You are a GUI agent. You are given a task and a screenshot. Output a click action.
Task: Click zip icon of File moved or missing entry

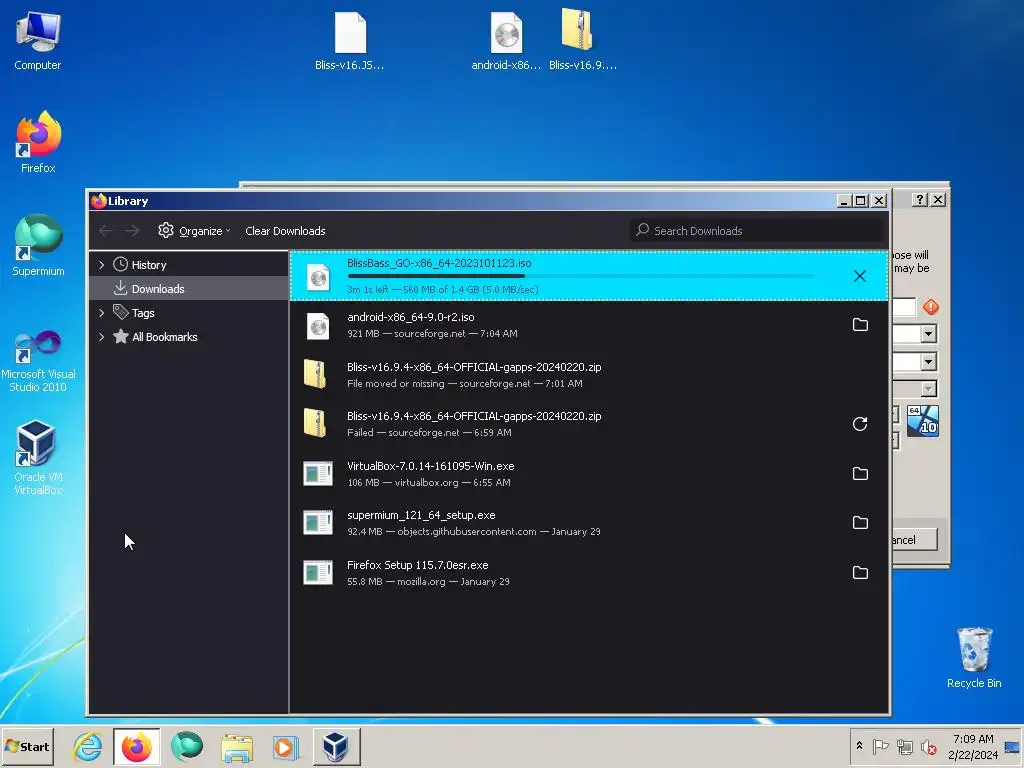coord(315,374)
